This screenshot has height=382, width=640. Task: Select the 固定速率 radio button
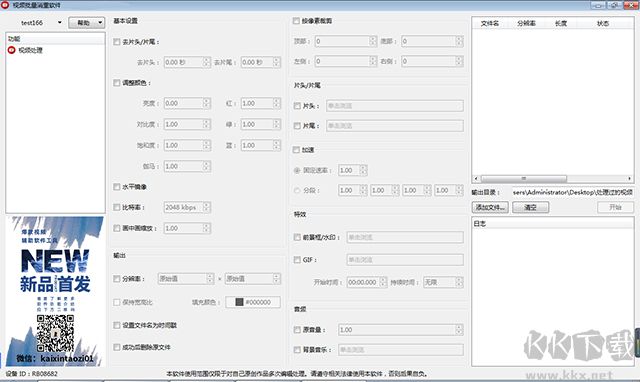tap(297, 170)
